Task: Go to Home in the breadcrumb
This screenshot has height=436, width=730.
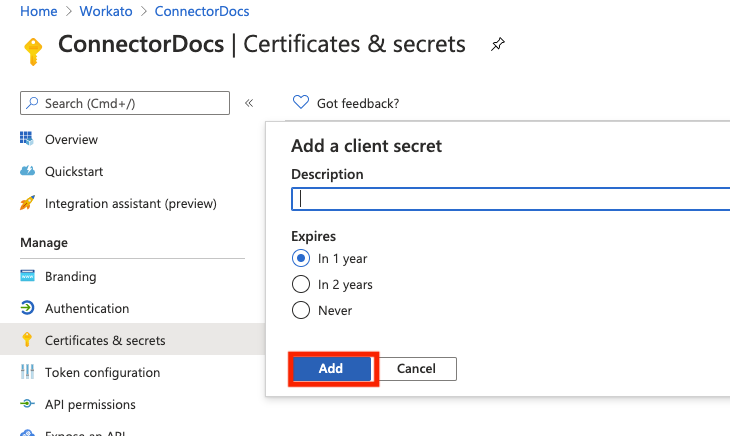Action: pyautogui.click(x=39, y=11)
